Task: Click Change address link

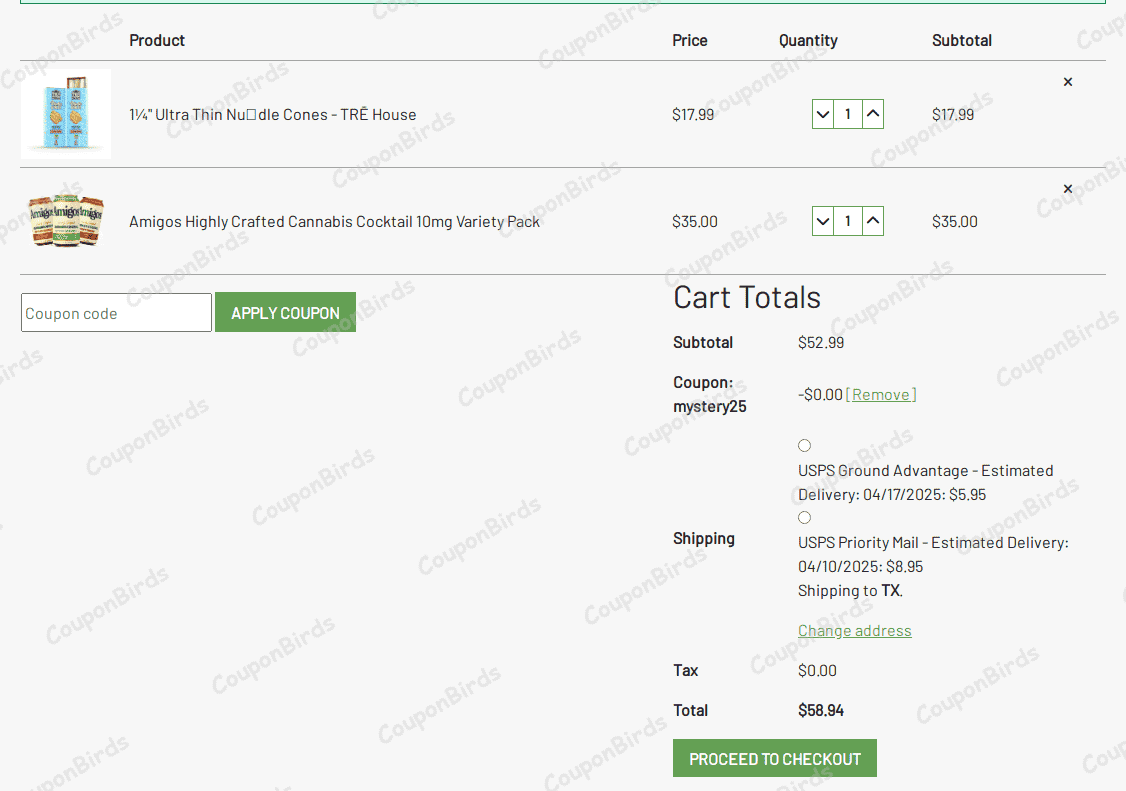Action: (855, 631)
